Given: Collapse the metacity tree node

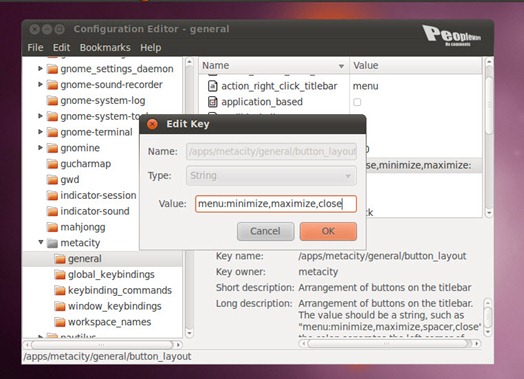Looking at the screenshot, I should tap(40, 242).
